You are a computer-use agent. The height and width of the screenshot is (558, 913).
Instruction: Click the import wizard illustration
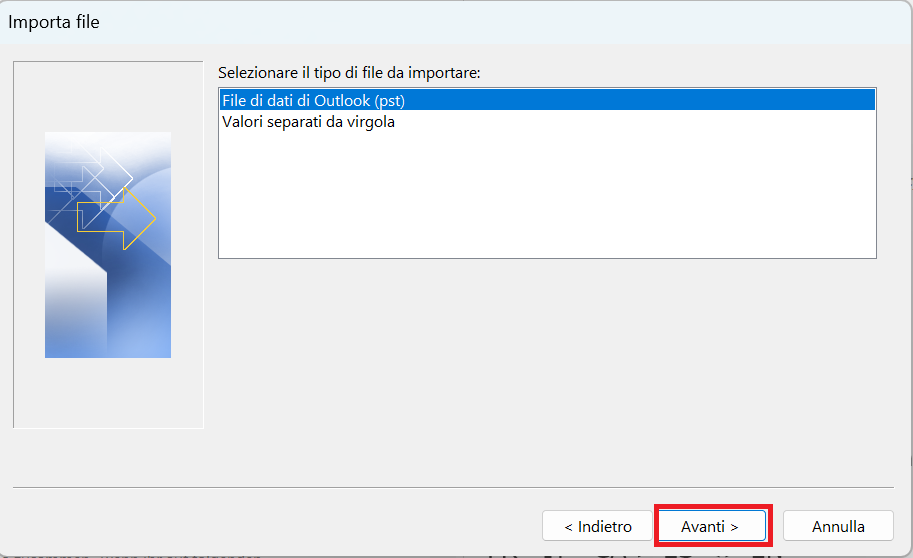[x=108, y=245]
